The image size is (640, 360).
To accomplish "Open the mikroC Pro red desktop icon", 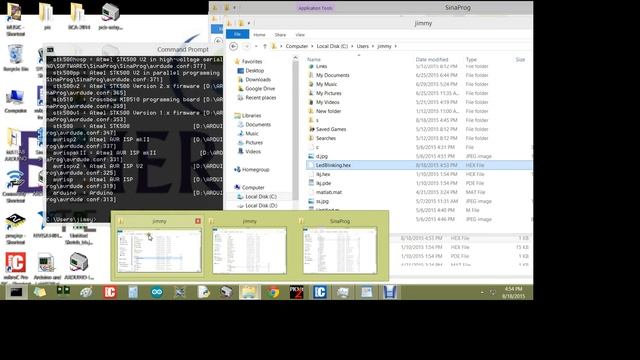I will coord(16,267).
